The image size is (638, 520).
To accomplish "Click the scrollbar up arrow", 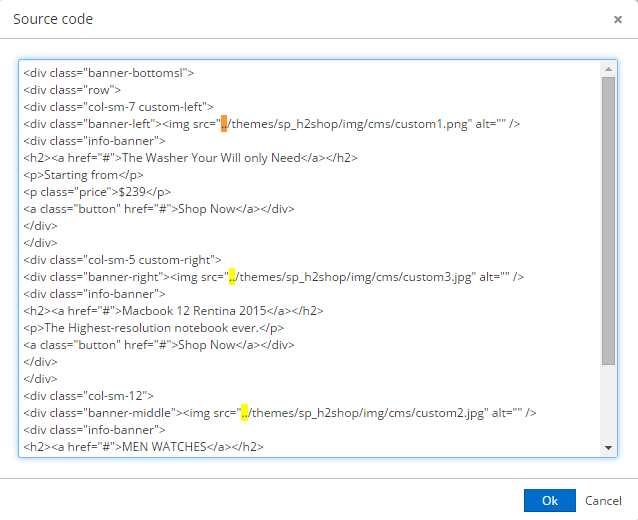I will (x=608, y=69).
